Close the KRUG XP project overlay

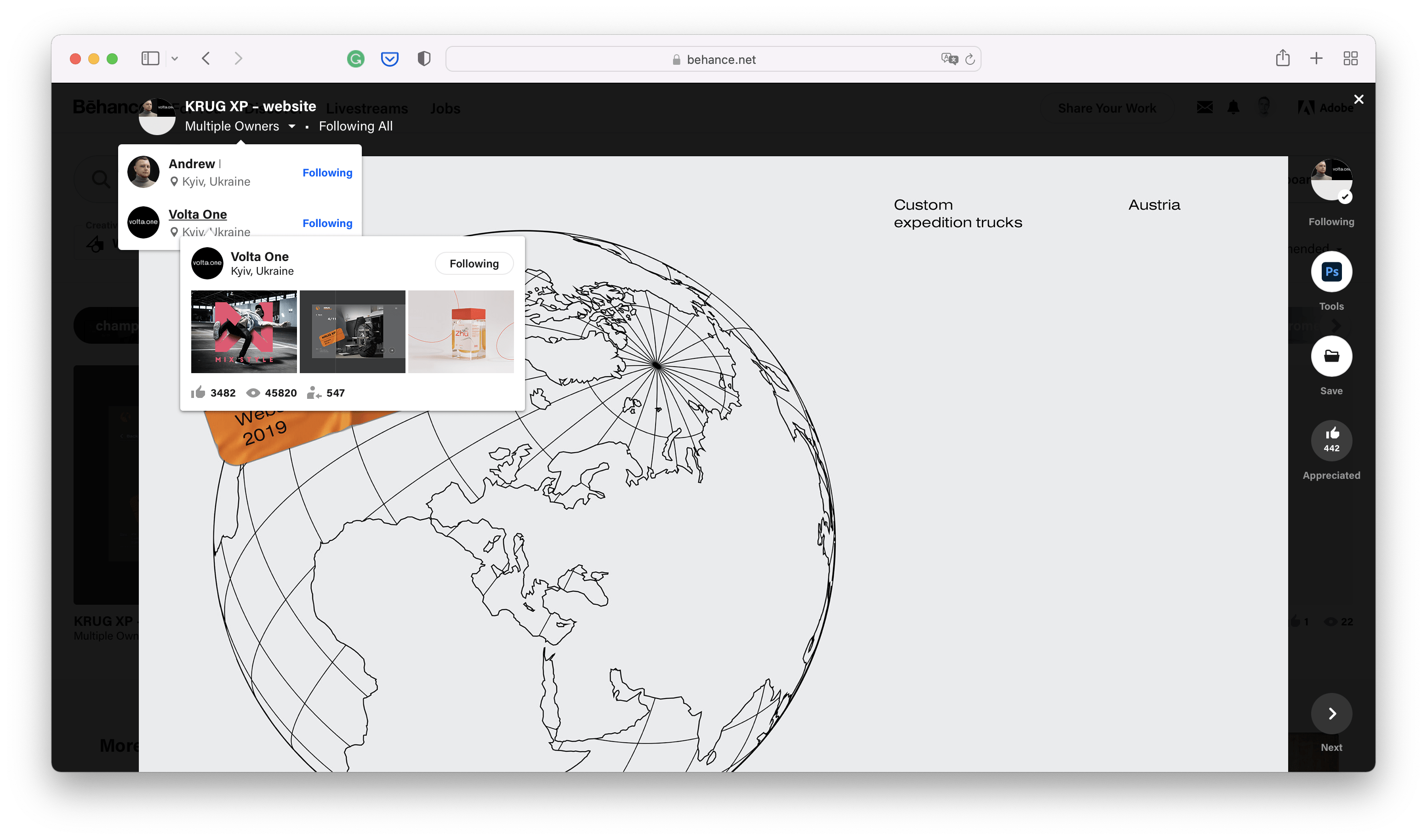click(1359, 100)
